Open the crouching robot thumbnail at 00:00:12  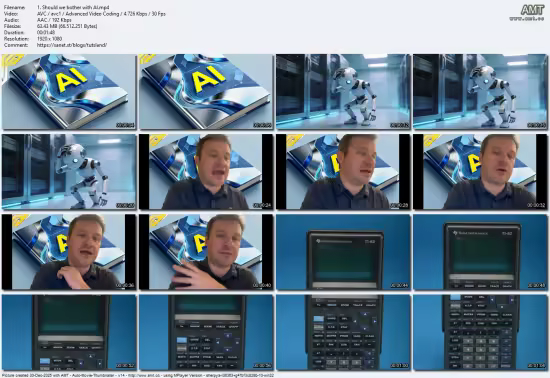tap(343, 92)
